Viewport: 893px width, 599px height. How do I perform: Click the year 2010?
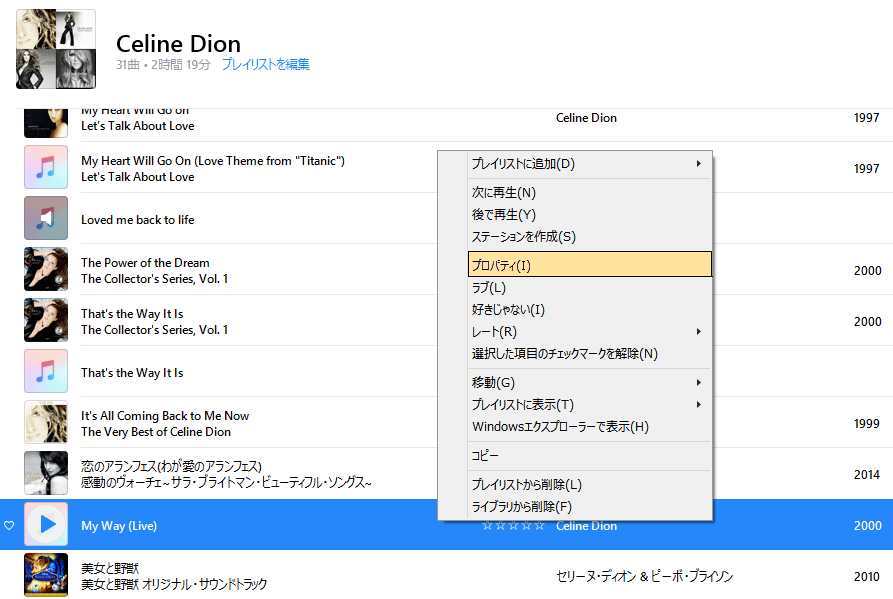pyautogui.click(x=867, y=577)
